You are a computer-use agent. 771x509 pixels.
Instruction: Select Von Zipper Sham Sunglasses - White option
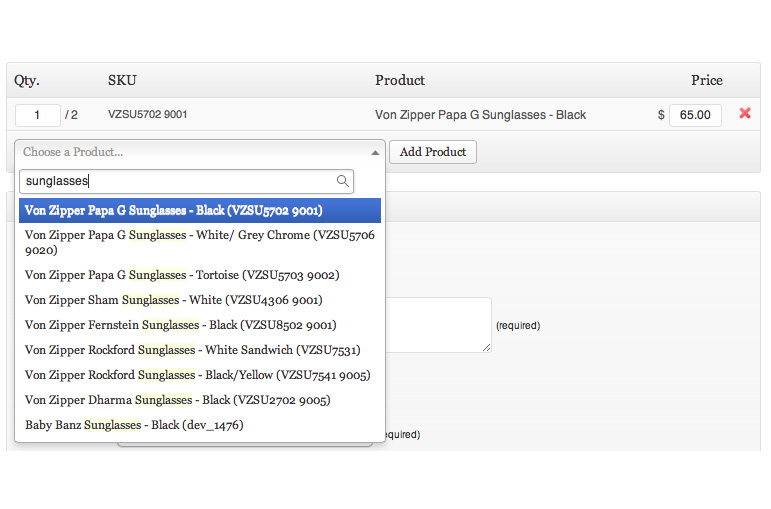click(x=200, y=300)
